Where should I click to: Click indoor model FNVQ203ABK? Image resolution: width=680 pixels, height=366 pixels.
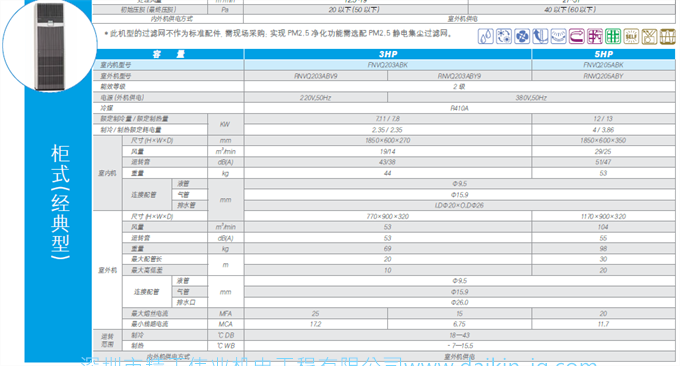click(x=388, y=65)
